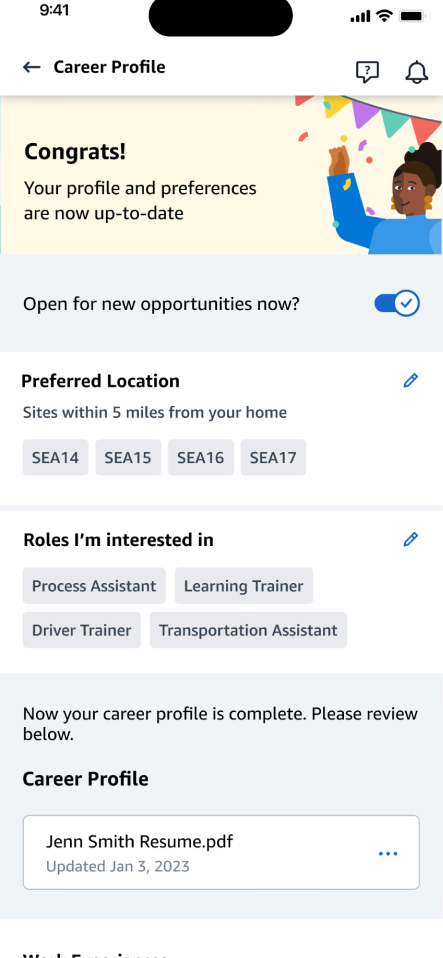Tap the Process Assistant role chip

click(94, 586)
